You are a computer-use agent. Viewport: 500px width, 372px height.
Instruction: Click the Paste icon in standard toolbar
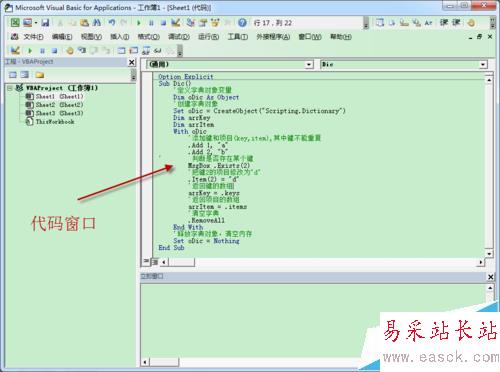pyautogui.click(x=84, y=23)
